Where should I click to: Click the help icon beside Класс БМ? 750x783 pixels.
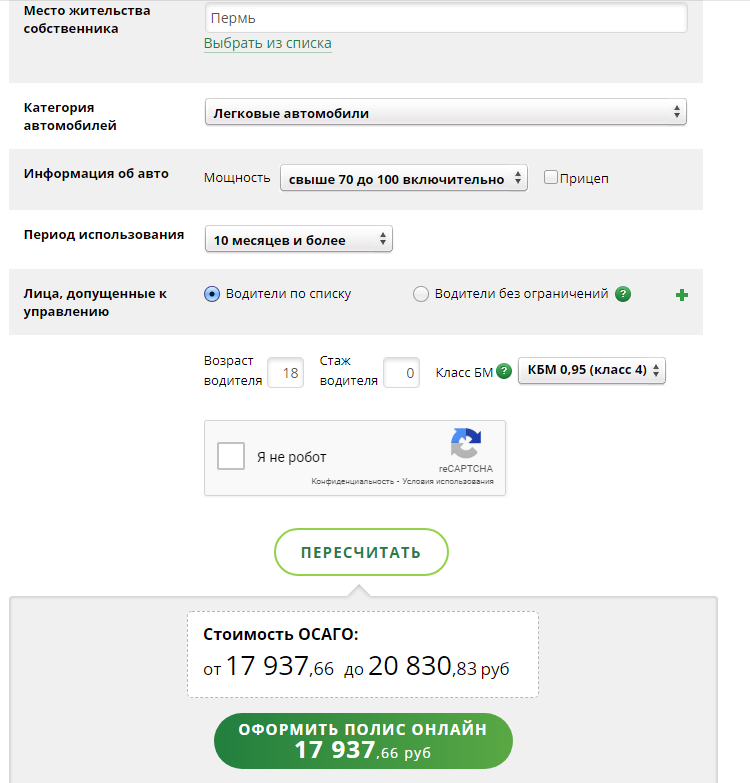coord(504,371)
